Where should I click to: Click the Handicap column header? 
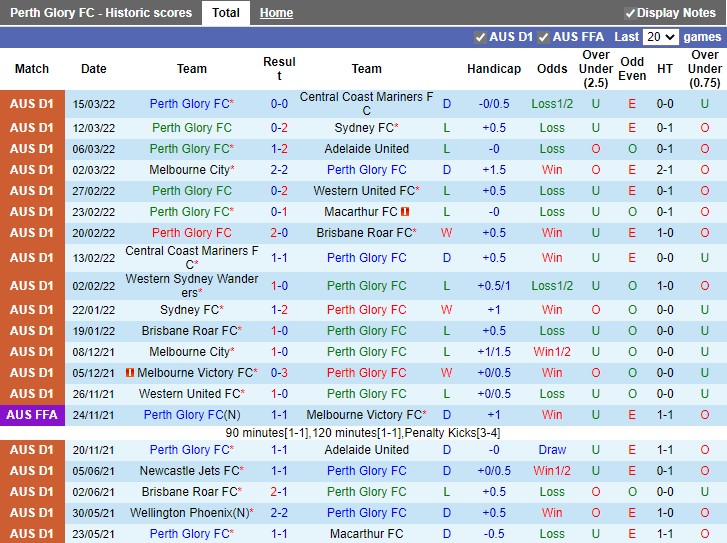493,69
